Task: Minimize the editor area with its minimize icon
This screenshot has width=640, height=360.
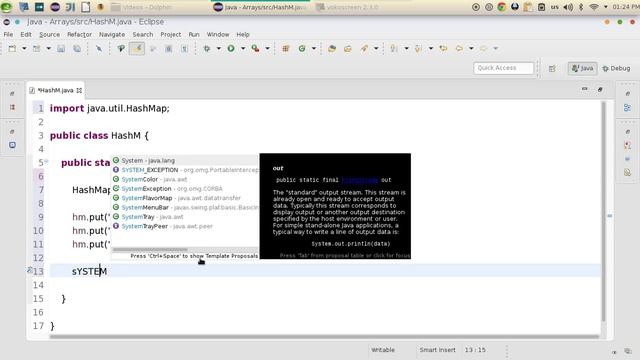Action: tap(584, 89)
